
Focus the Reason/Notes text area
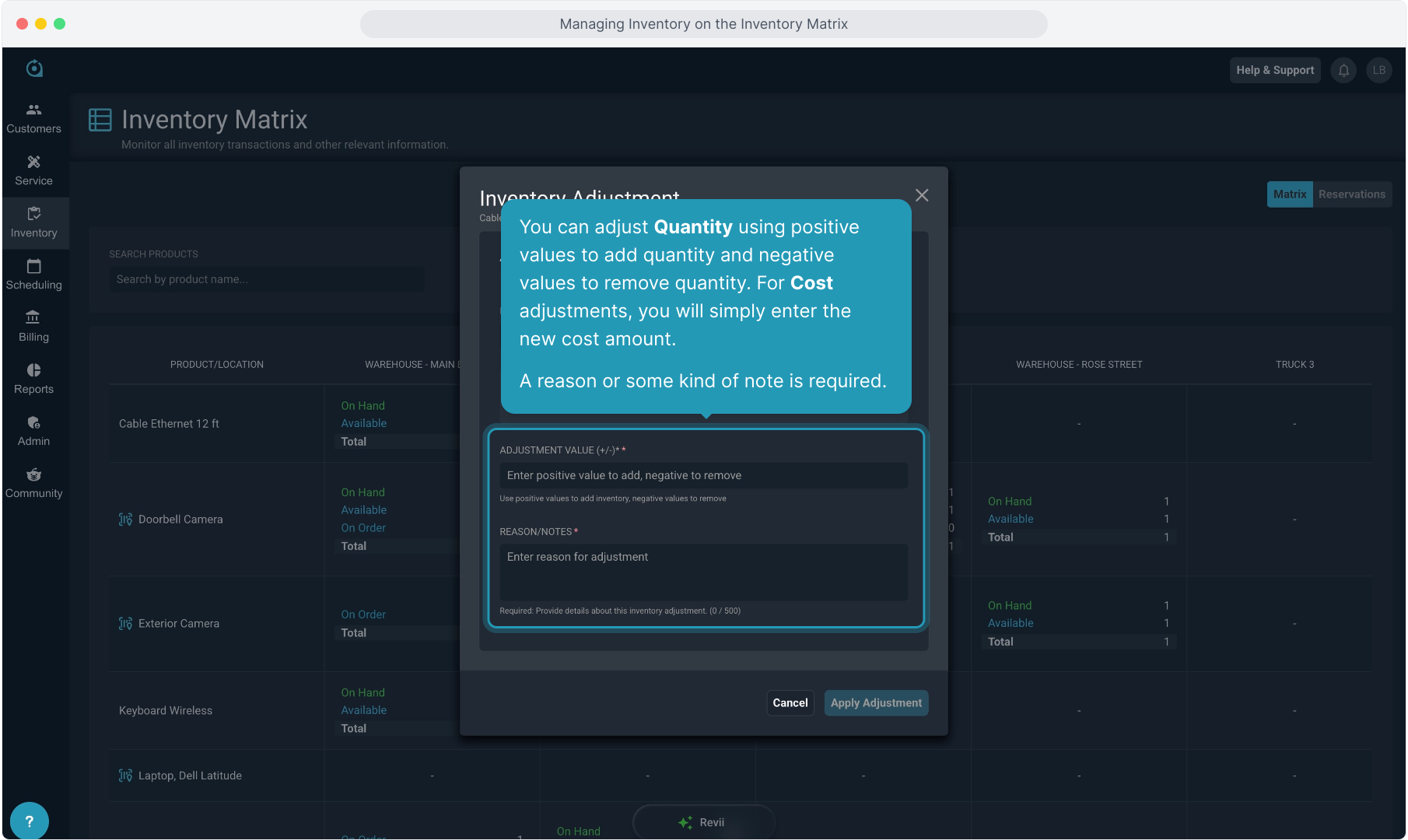coord(703,572)
